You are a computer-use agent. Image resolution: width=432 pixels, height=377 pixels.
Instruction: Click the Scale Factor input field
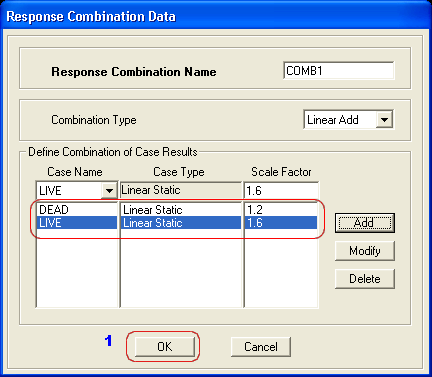pos(281,191)
